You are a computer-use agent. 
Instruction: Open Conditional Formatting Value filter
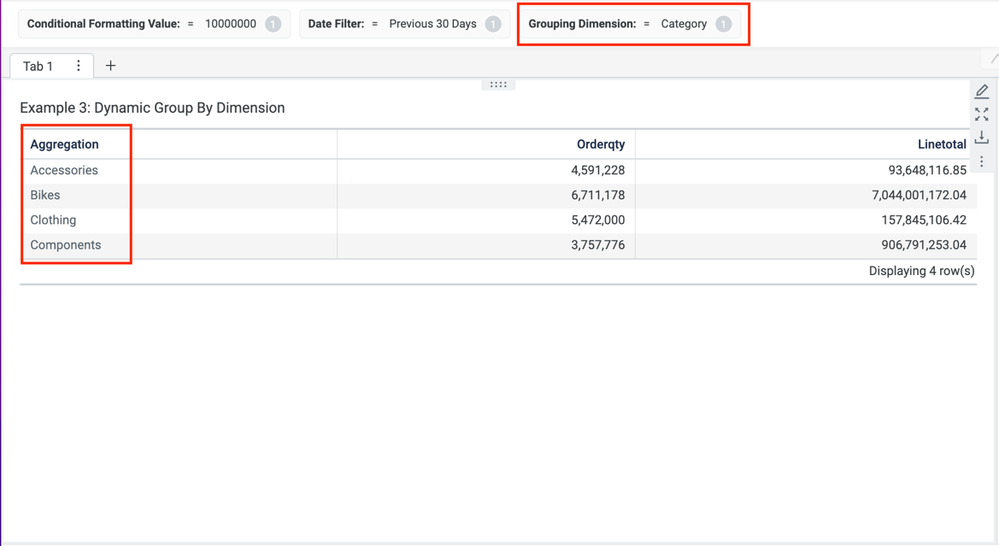pyautogui.click(x=154, y=24)
